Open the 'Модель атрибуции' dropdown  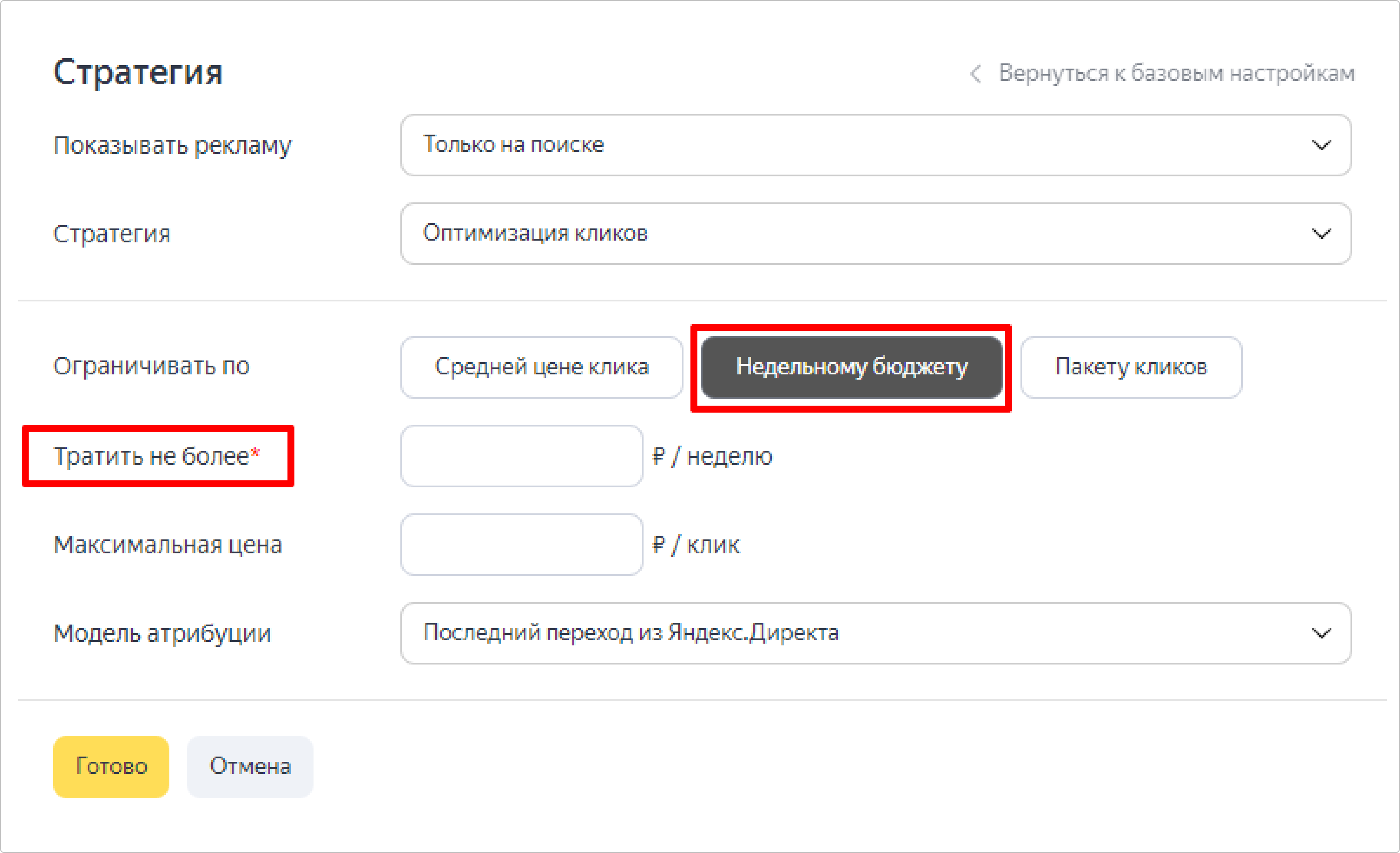[875, 633]
